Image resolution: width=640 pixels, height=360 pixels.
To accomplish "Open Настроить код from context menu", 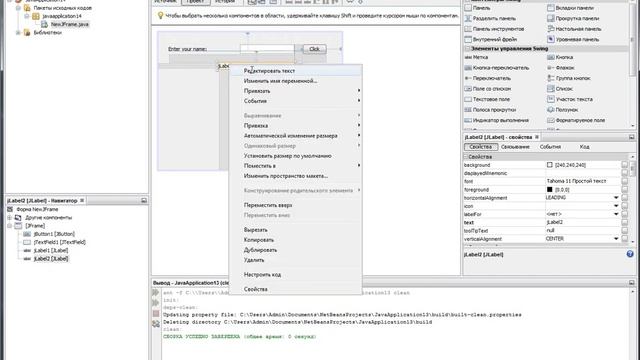I will (296, 275).
